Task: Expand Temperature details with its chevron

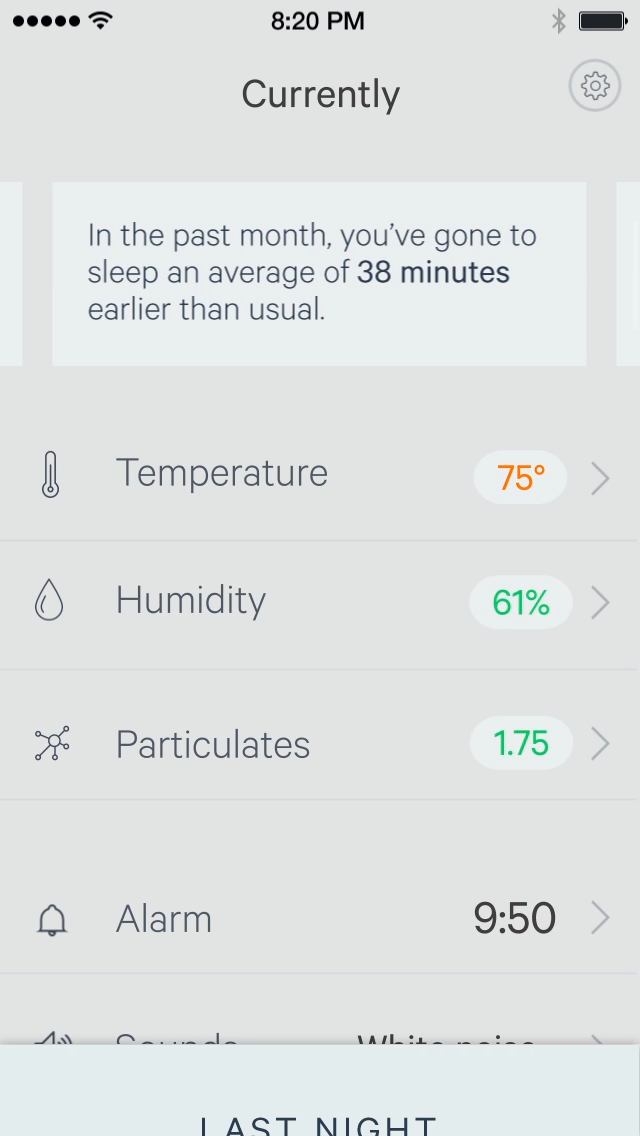Action: (x=600, y=479)
